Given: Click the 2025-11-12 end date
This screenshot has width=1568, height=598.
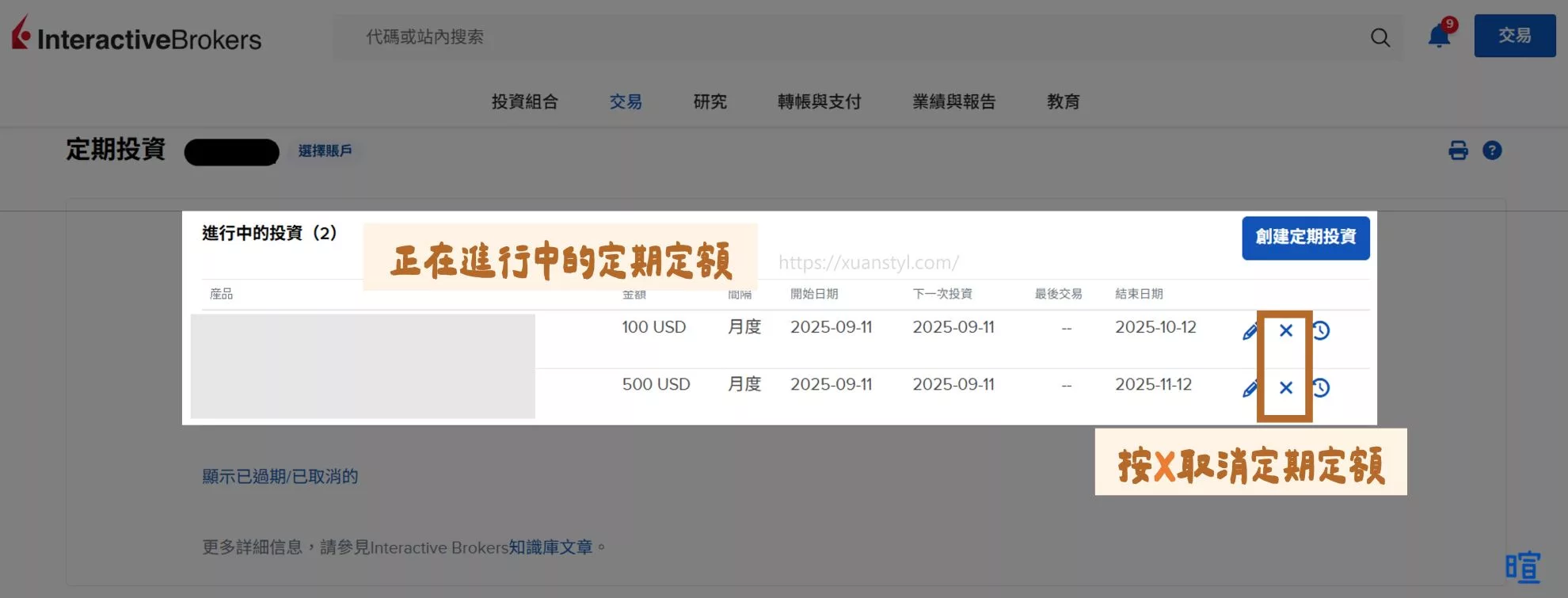Looking at the screenshot, I should click(1153, 384).
